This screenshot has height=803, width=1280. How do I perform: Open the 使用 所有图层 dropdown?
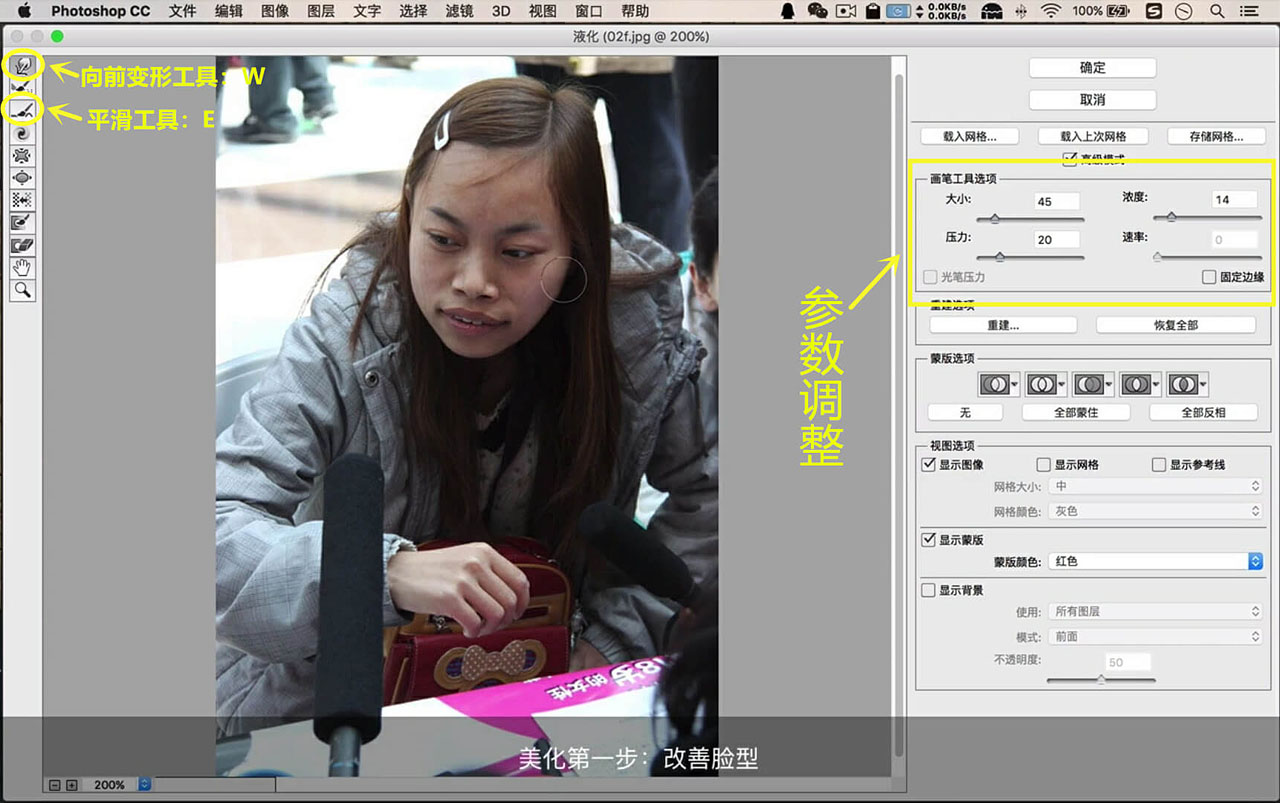(x=1157, y=611)
